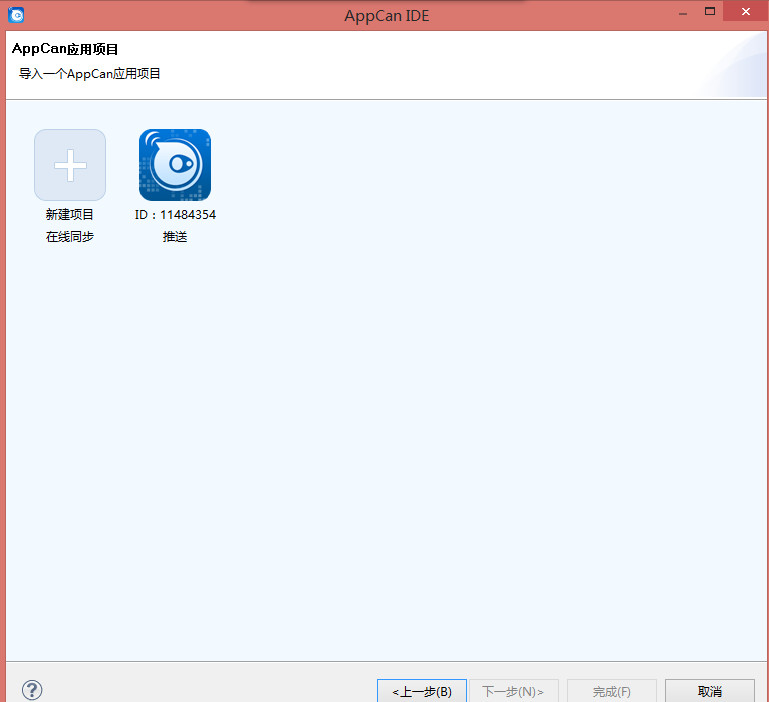769x702 pixels.
Task: Click the new project plus icon
Action: (x=70, y=165)
